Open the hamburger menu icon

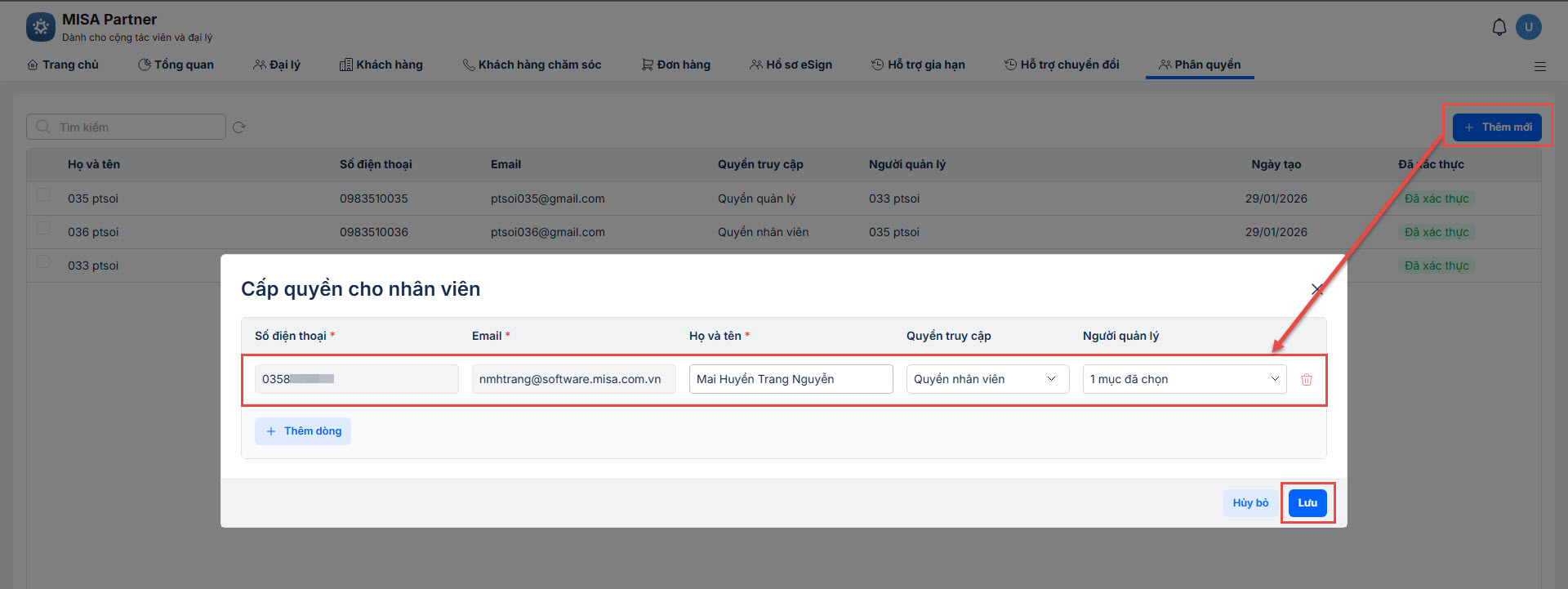(1540, 66)
